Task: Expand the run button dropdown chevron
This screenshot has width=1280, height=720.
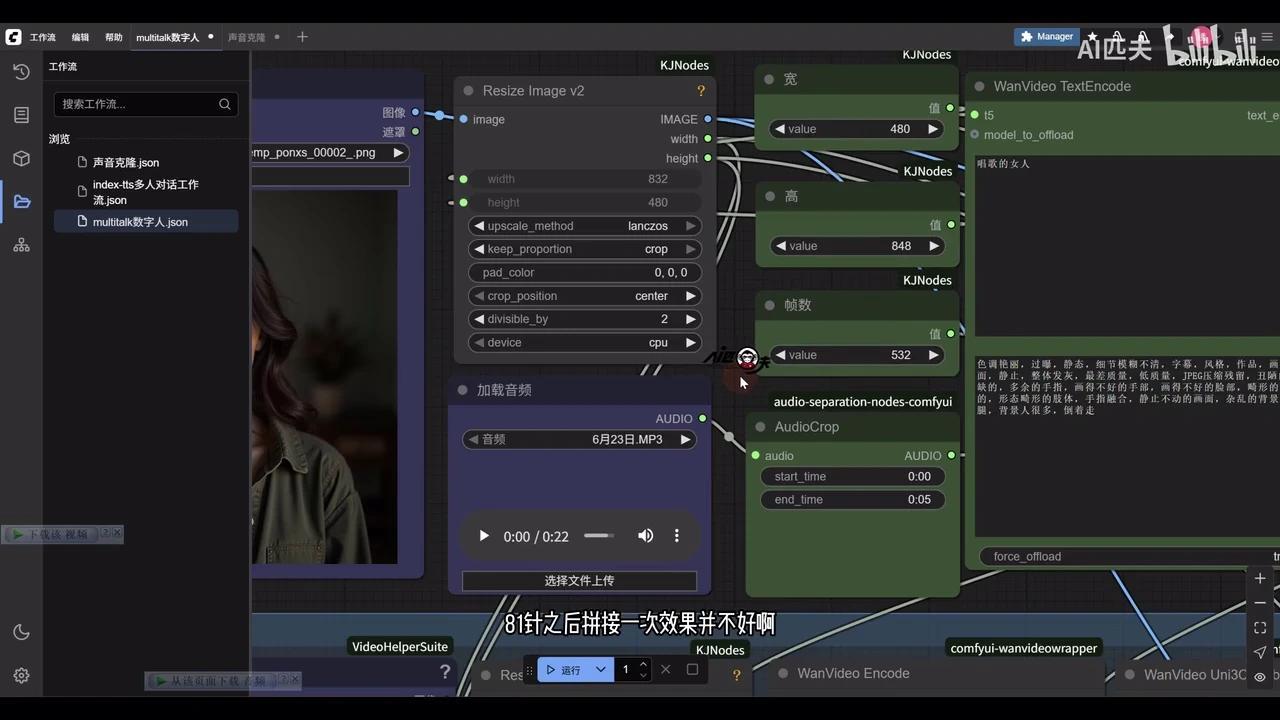Action: [600, 670]
